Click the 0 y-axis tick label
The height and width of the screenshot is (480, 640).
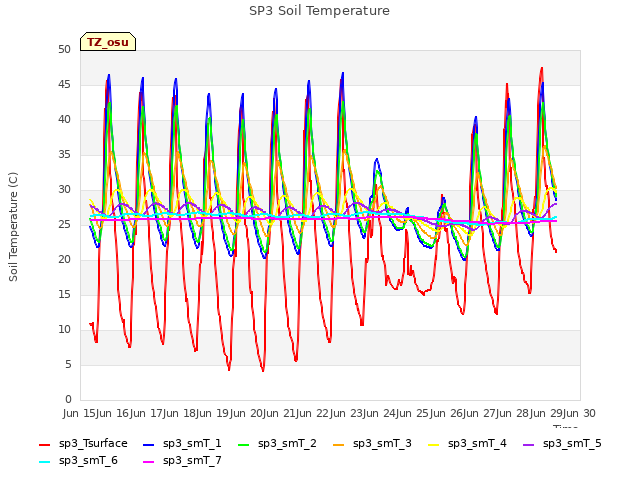point(68,400)
